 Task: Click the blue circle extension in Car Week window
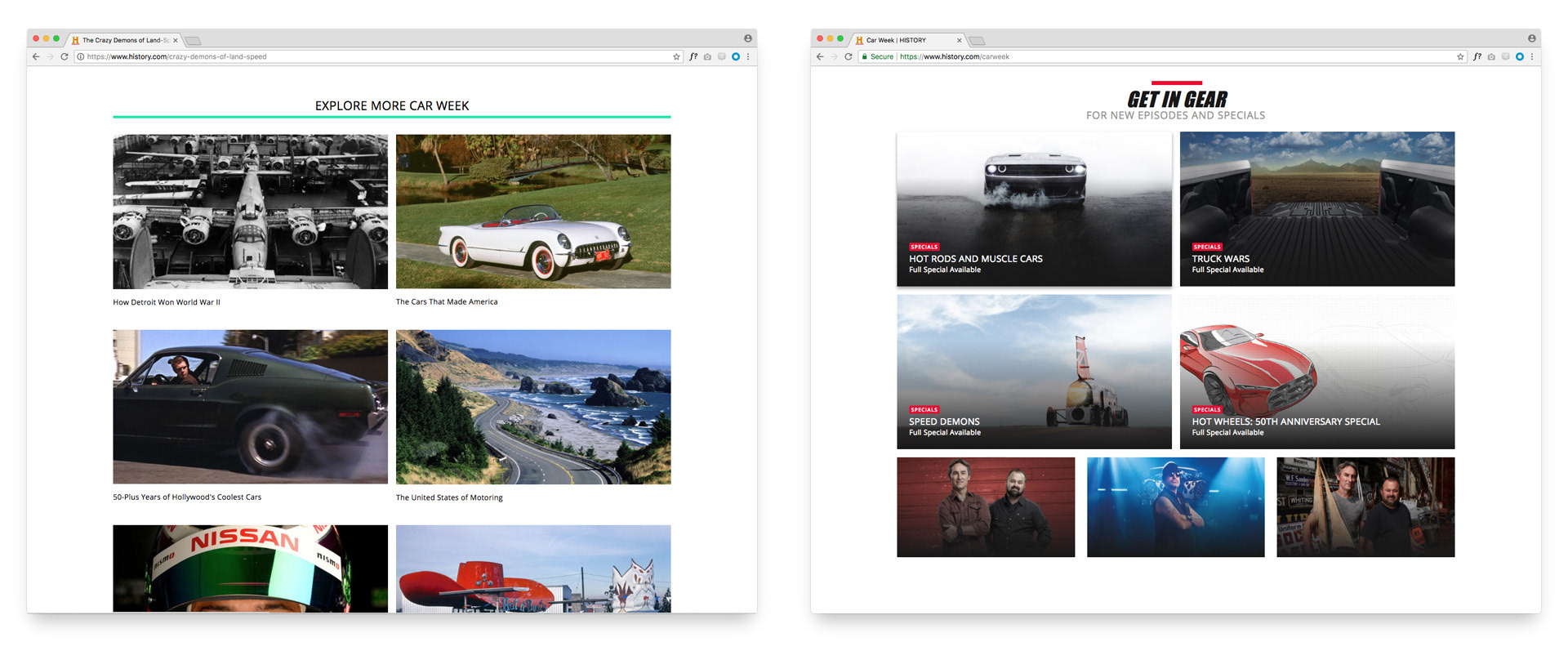(1520, 56)
